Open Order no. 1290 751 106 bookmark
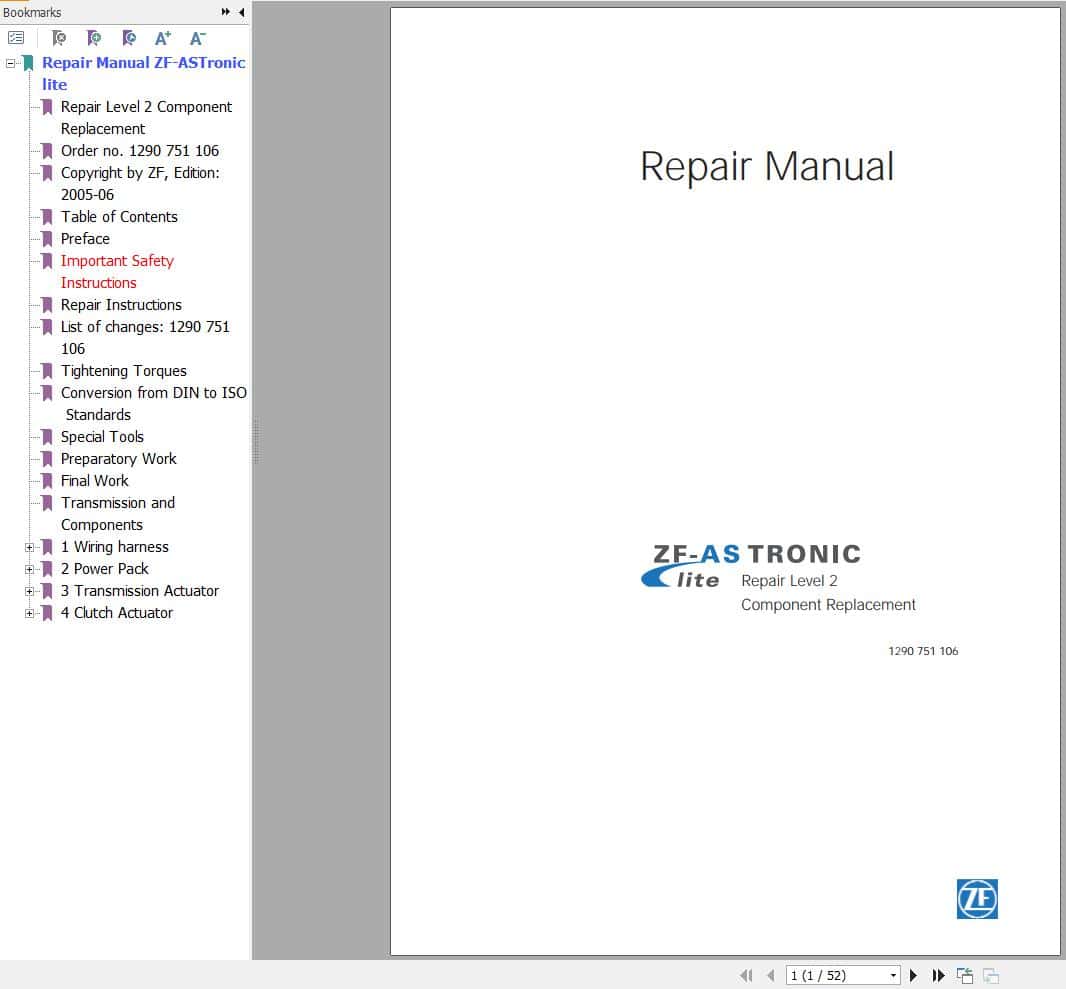Viewport: 1066px width, 989px height. click(x=140, y=151)
